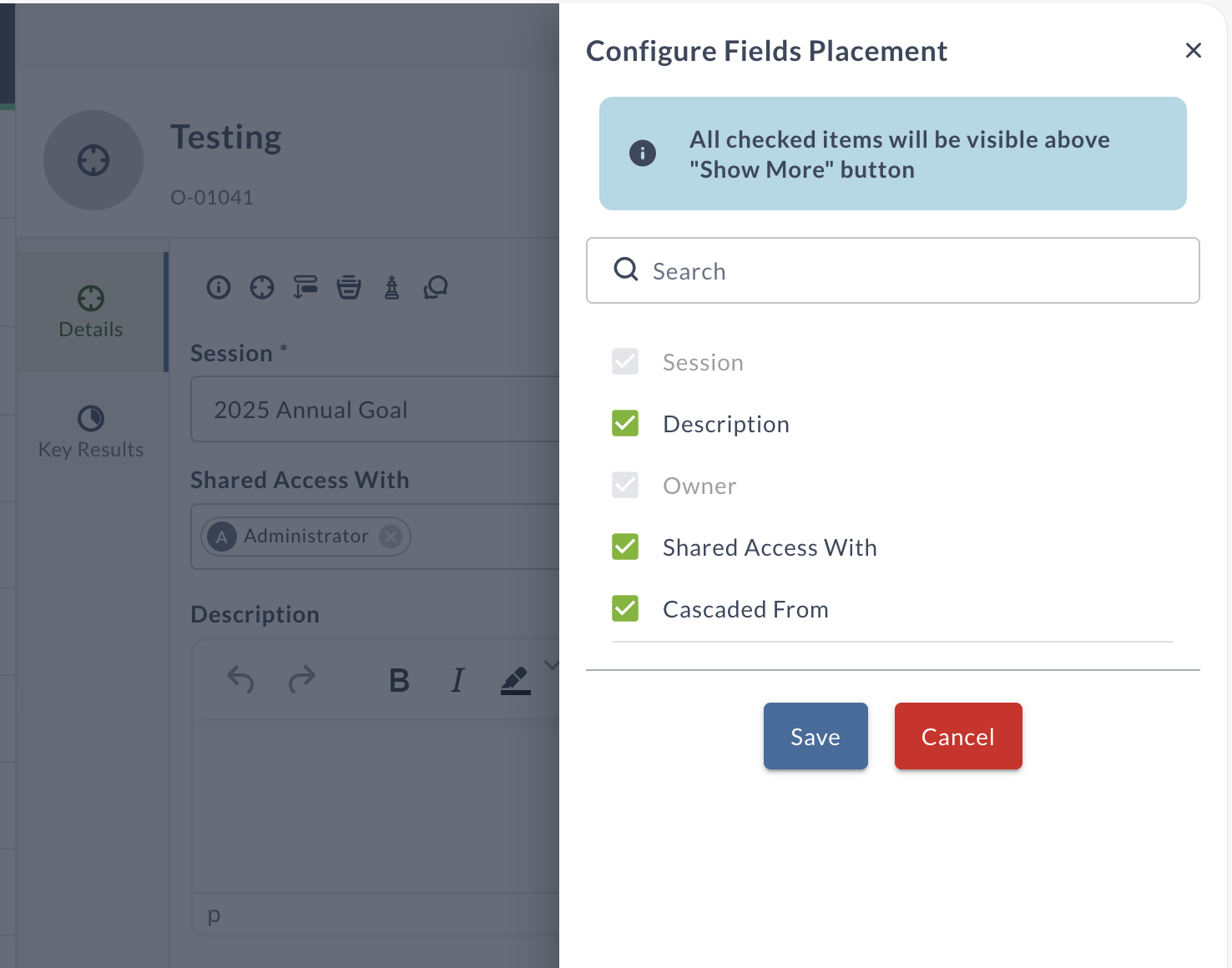1232x968 pixels.
Task: Click the magnifier icon in the search field
Action: [x=625, y=270]
